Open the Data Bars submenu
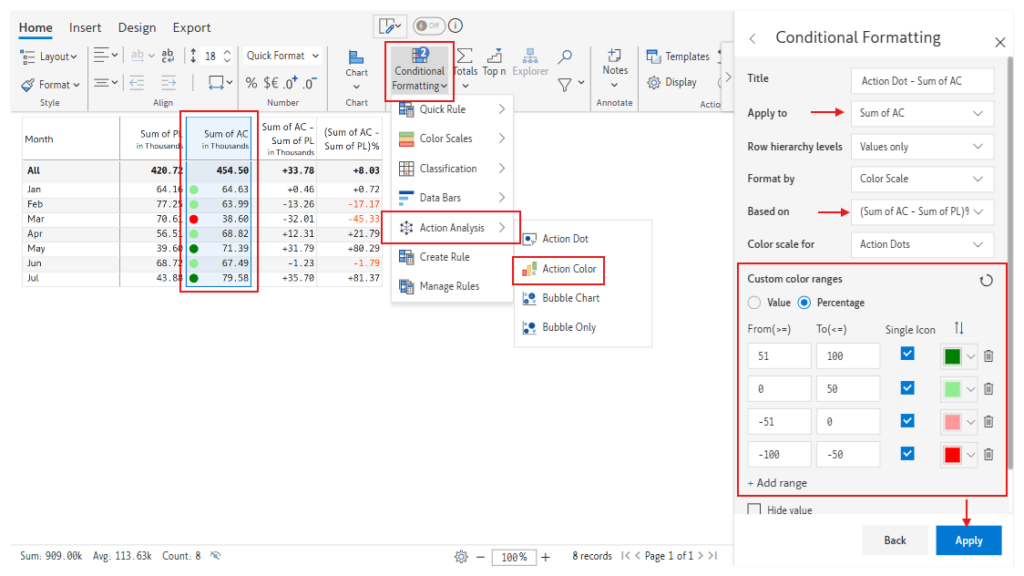Viewport: 1024px width, 576px height. [x=452, y=197]
